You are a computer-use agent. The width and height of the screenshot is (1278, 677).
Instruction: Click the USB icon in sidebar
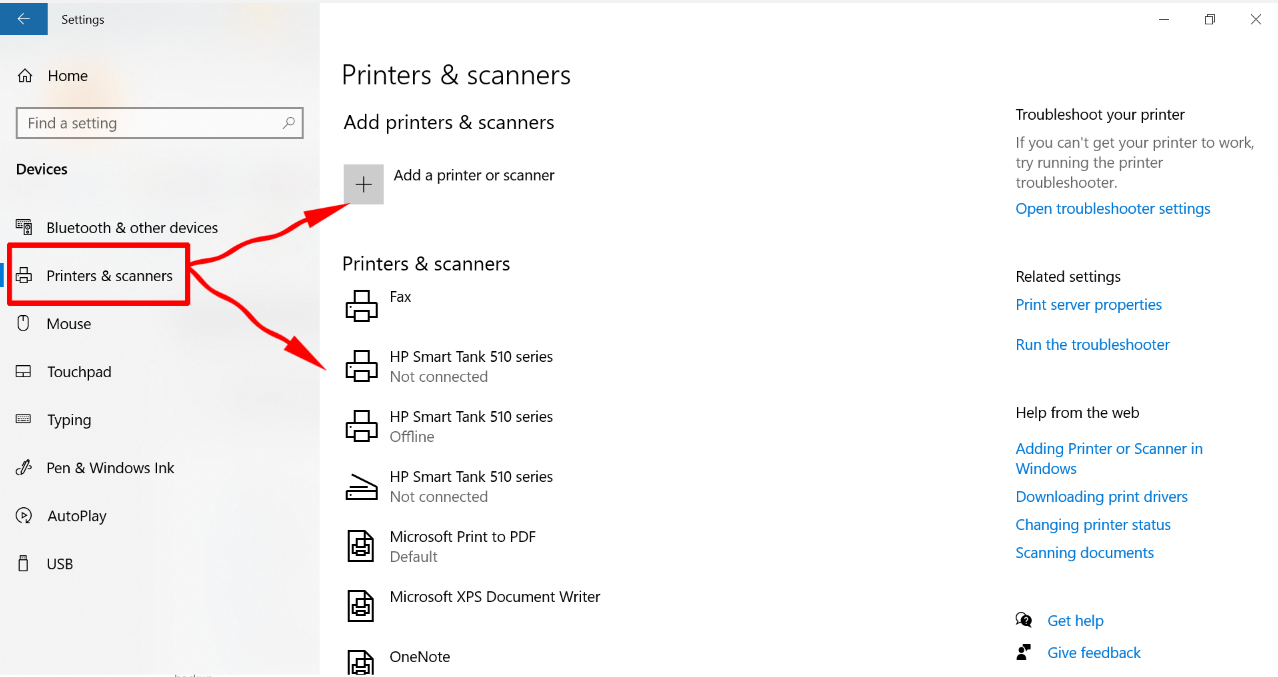24,564
